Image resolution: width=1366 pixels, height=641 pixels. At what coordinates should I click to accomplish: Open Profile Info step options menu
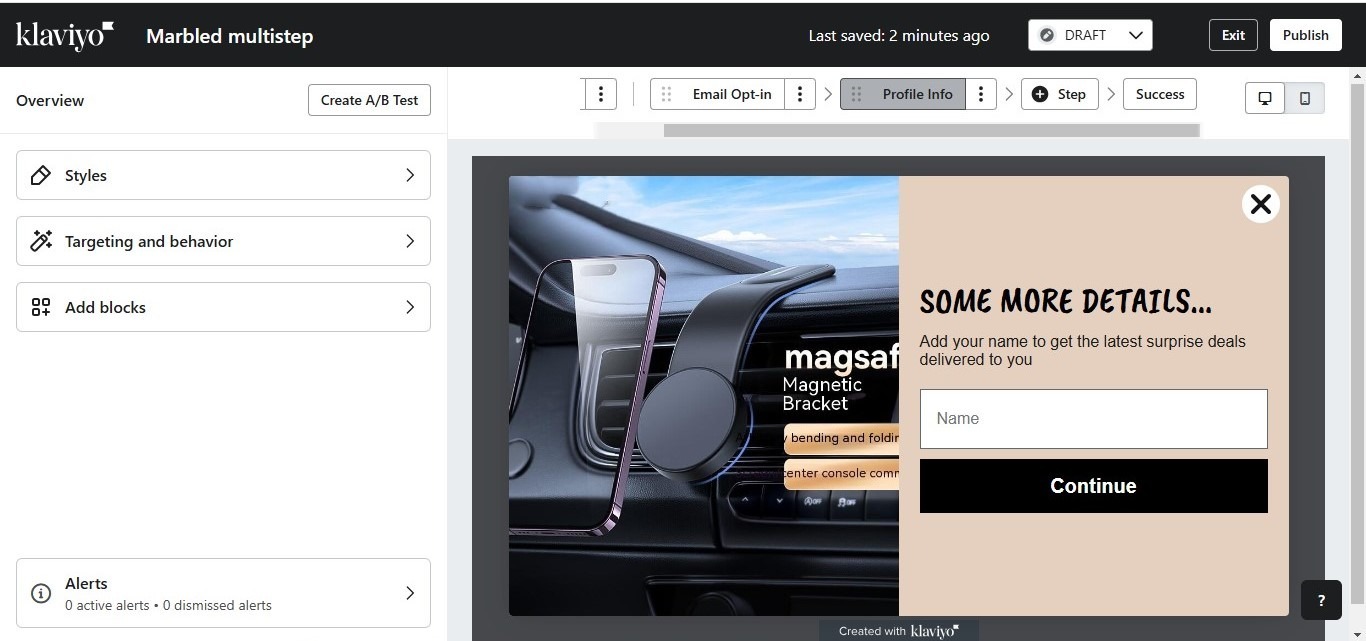point(981,94)
